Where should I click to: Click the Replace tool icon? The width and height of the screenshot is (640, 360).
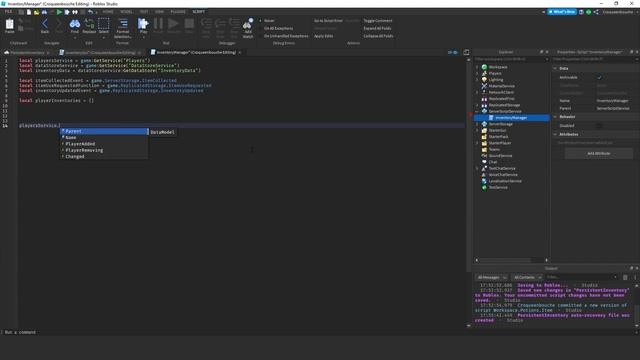(x=89, y=25)
